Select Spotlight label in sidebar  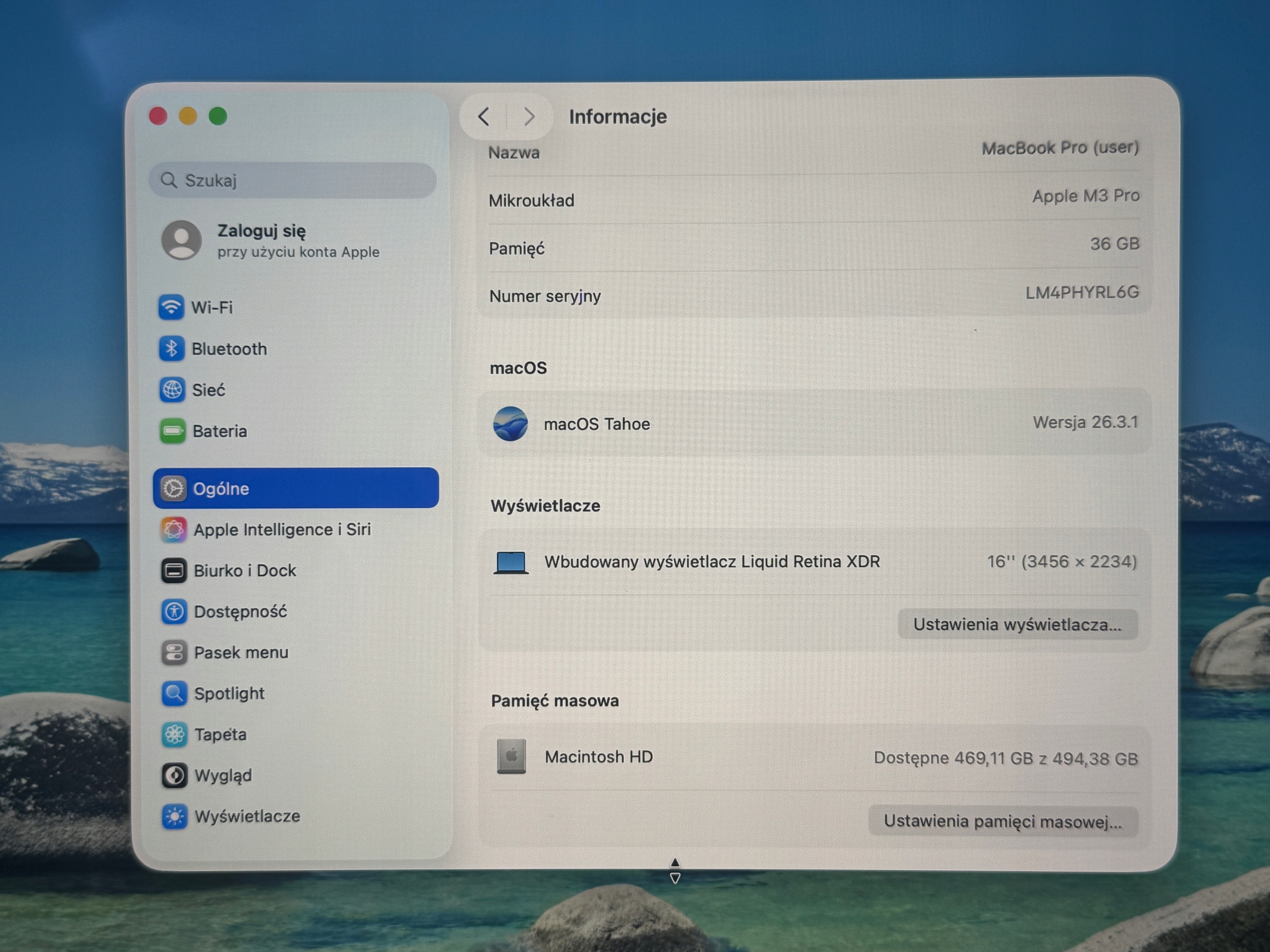(x=229, y=694)
